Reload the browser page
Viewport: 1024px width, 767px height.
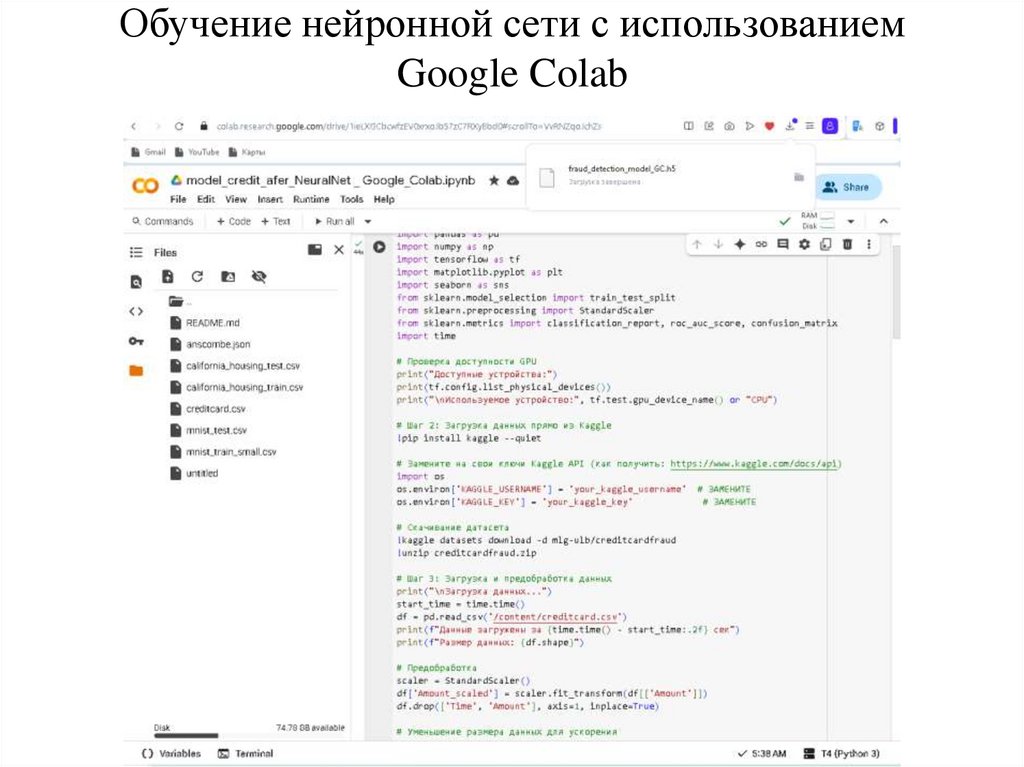[179, 126]
